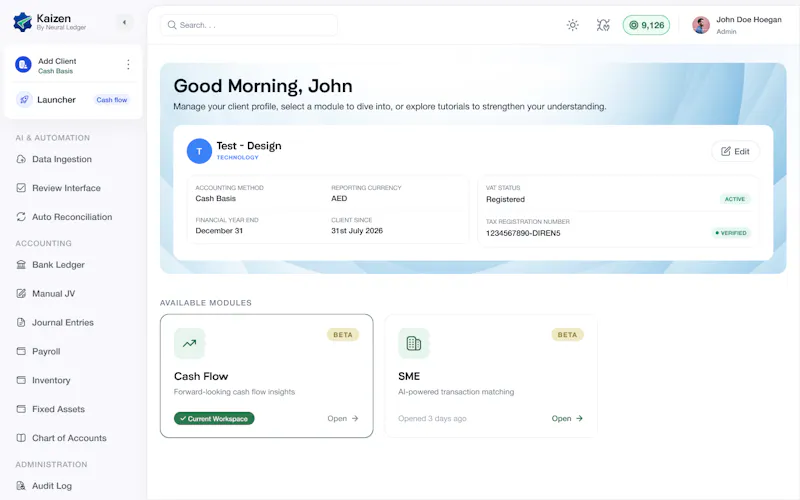Click the Cash Basis accounting method value
800x500 pixels.
[215, 198]
